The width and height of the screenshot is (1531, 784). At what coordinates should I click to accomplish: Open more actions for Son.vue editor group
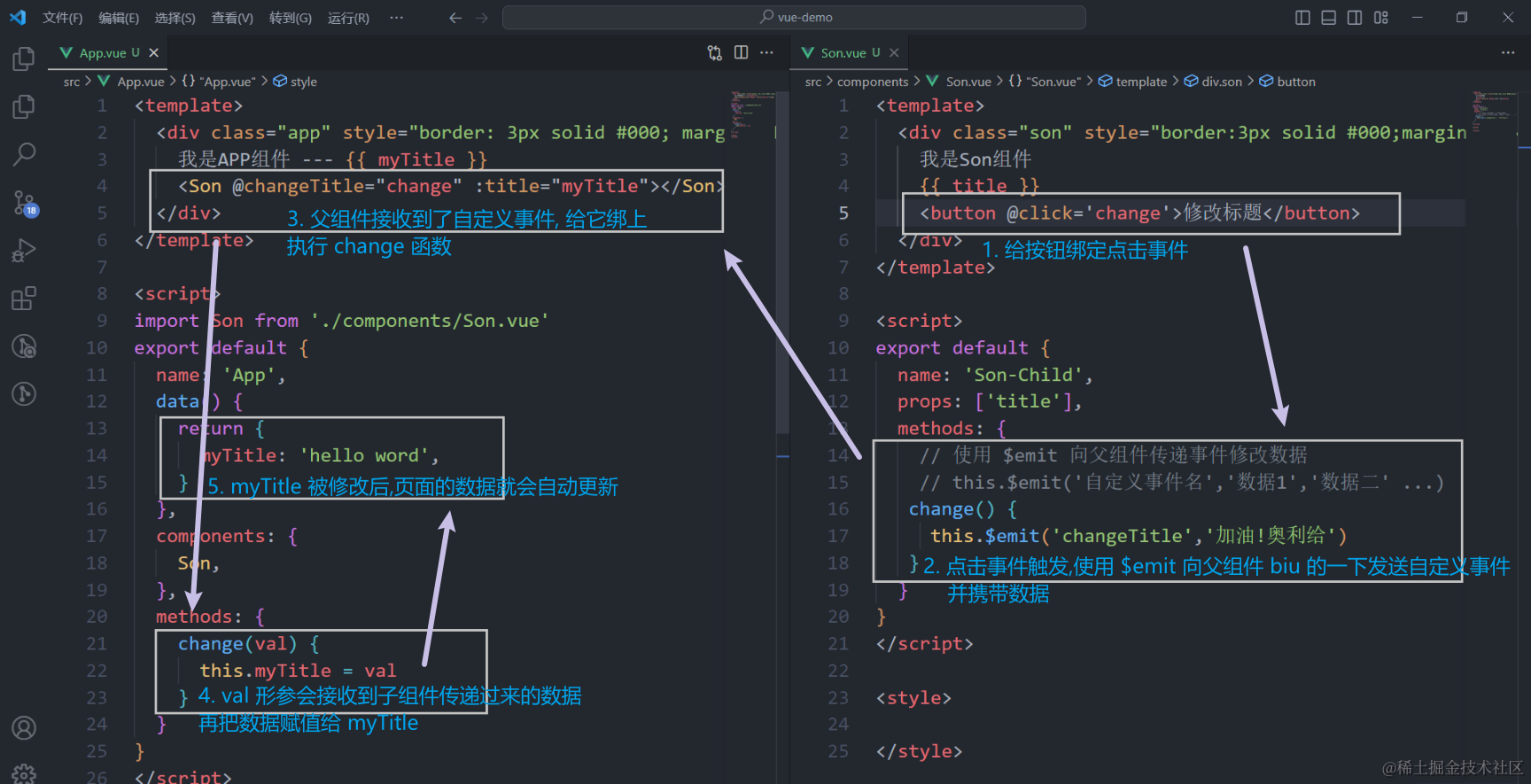[1508, 52]
